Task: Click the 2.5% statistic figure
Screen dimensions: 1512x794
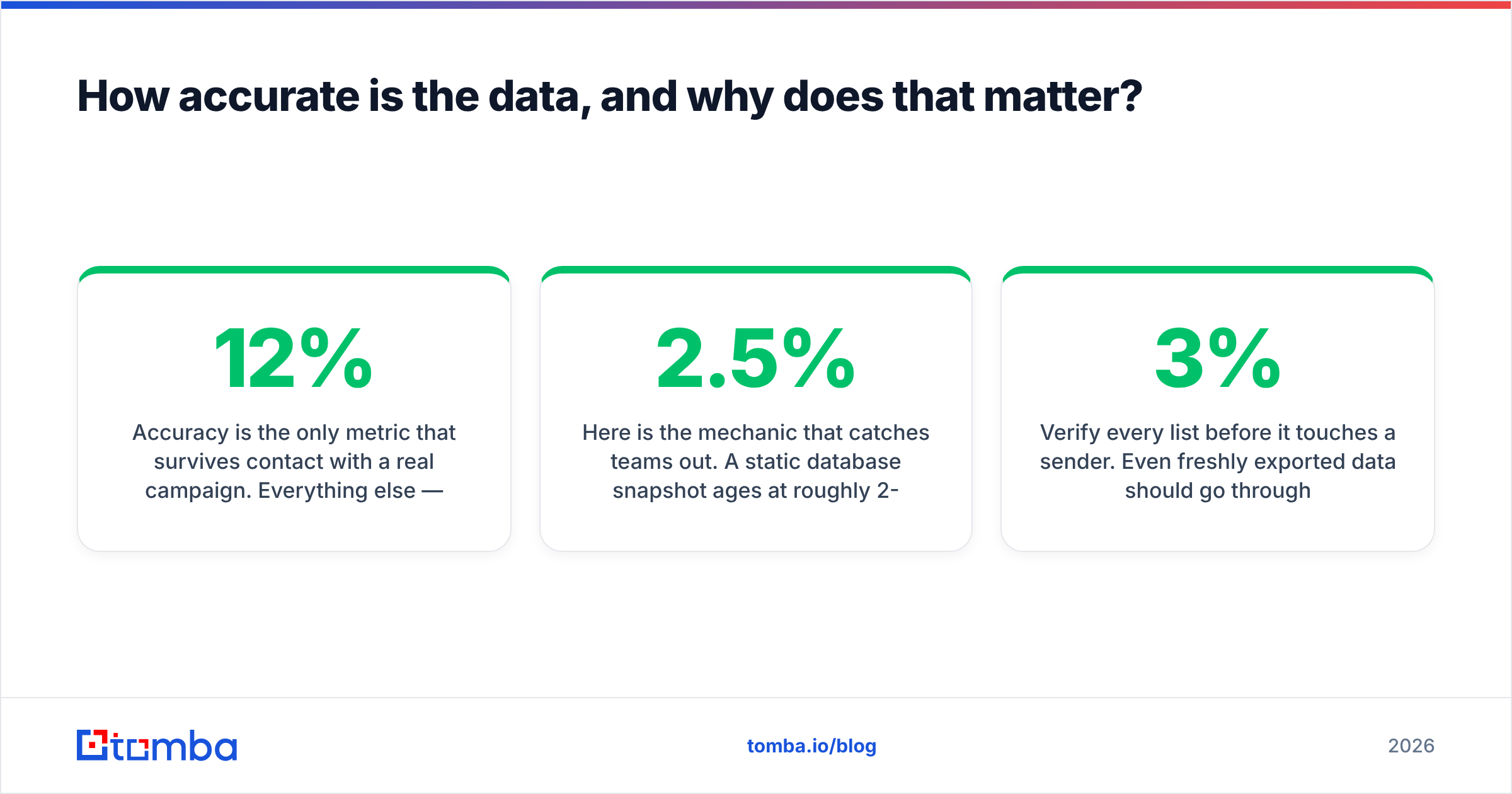Action: (x=755, y=359)
